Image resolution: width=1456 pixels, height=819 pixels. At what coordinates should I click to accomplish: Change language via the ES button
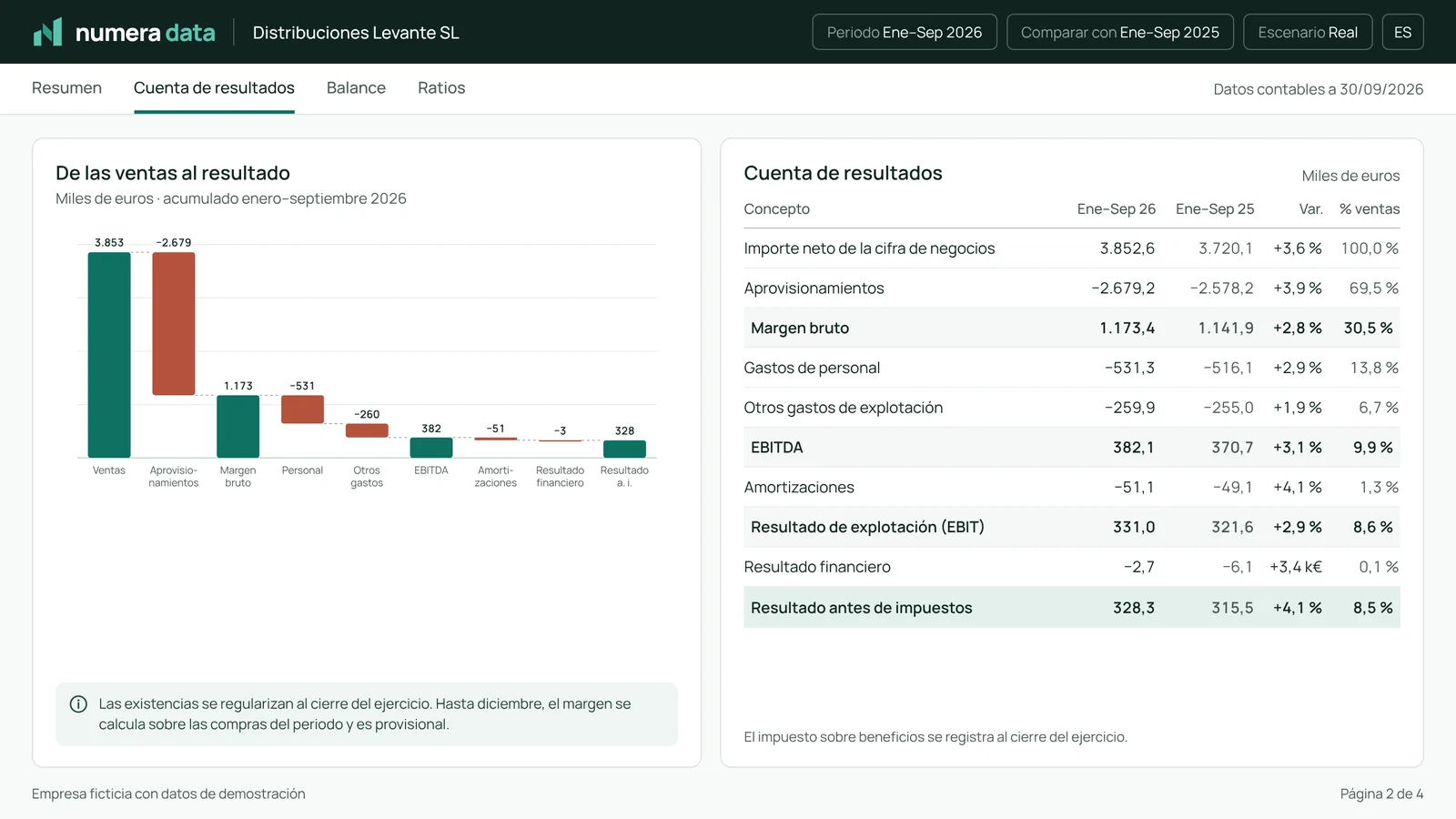(1403, 32)
